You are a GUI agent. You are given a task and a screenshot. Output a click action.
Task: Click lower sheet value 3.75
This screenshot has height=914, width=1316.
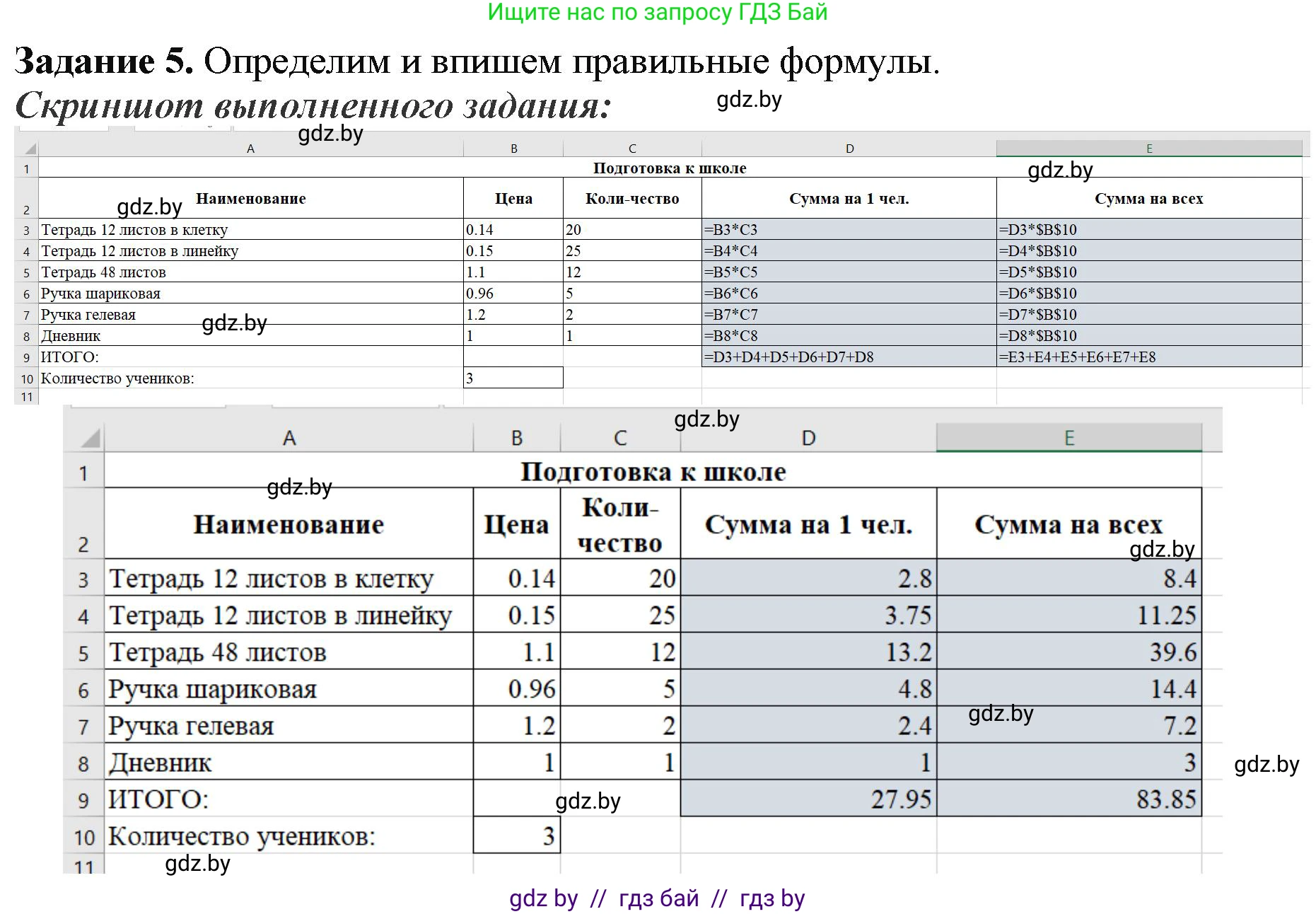pos(808,615)
